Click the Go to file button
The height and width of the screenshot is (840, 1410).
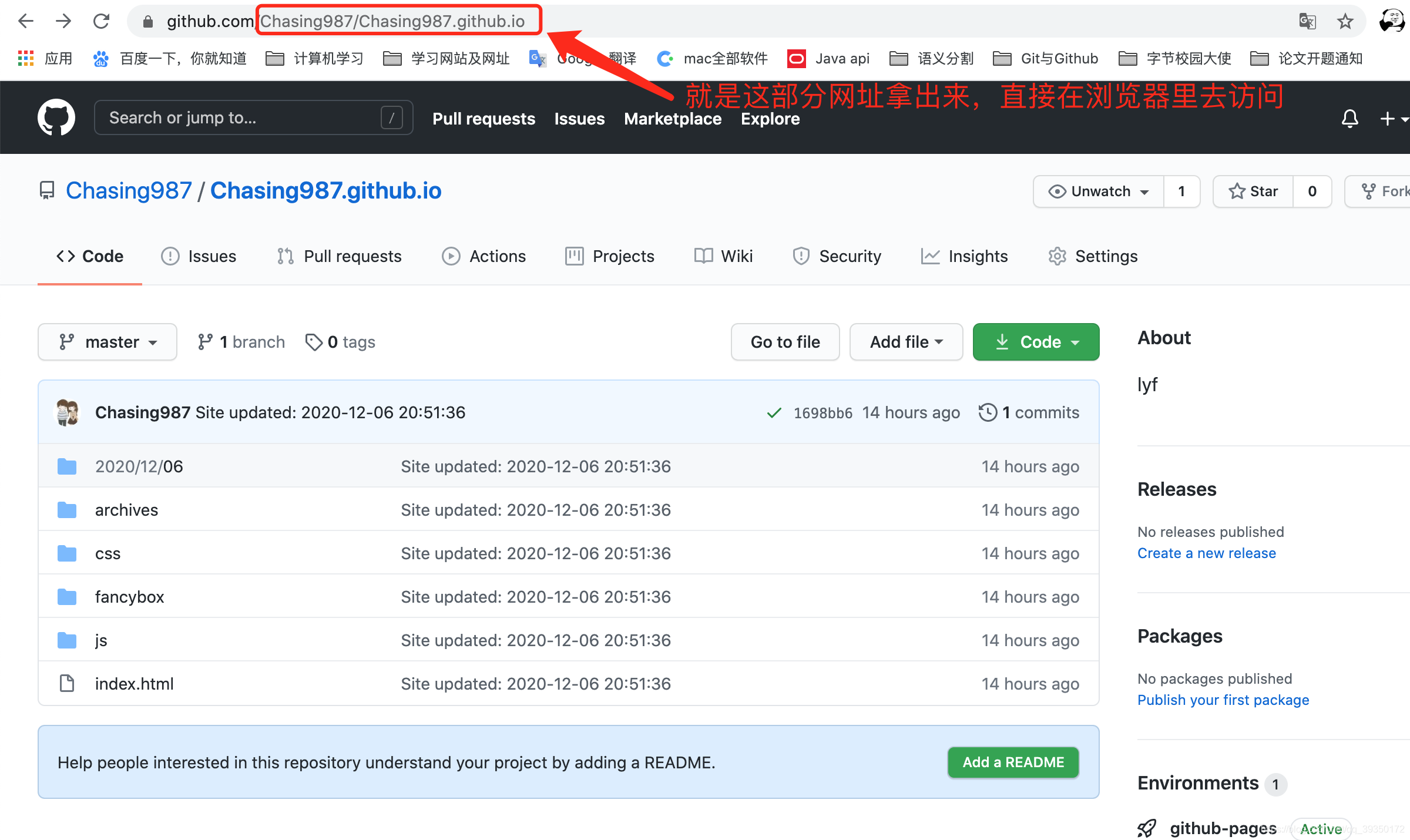pyautogui.click(x=785, y=342)
